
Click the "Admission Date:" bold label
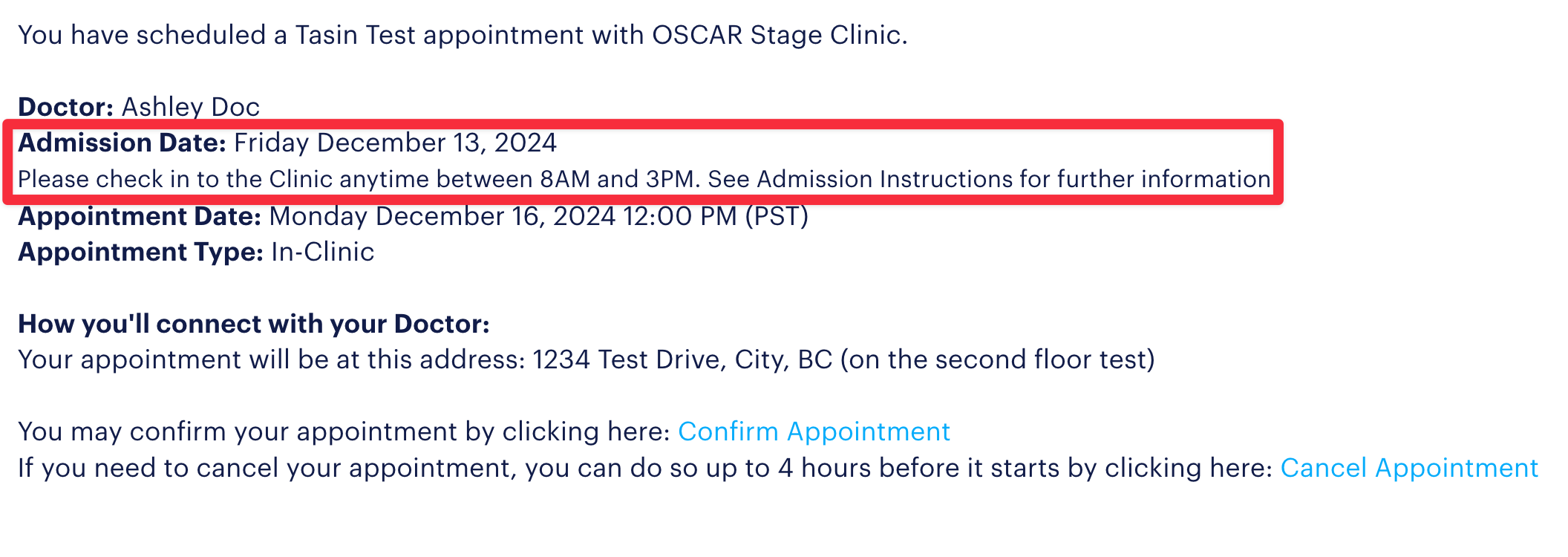pyautogui.click(x=122, y=143)
